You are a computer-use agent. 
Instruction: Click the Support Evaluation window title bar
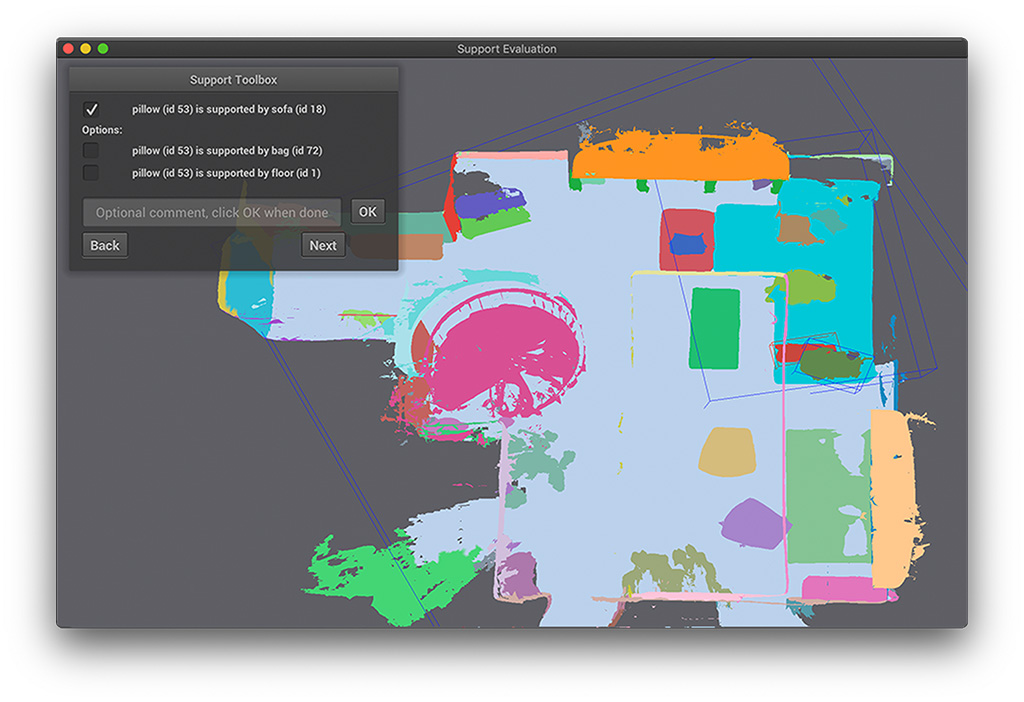pos(508,48)
